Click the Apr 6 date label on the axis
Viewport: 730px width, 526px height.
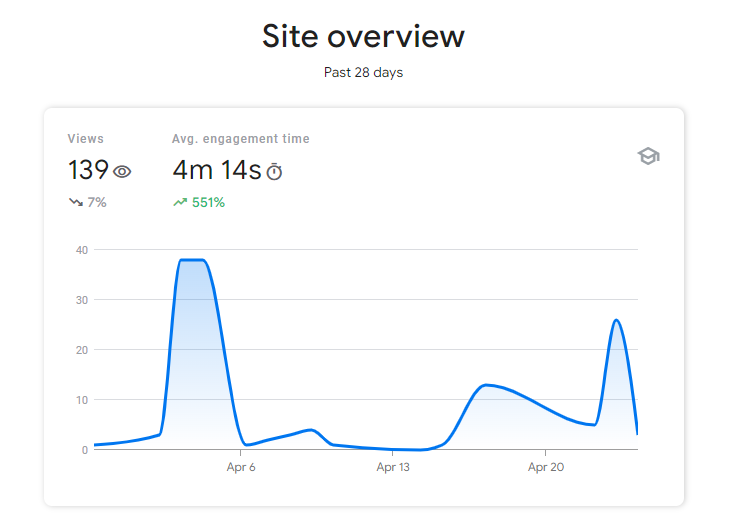point(241,467)
